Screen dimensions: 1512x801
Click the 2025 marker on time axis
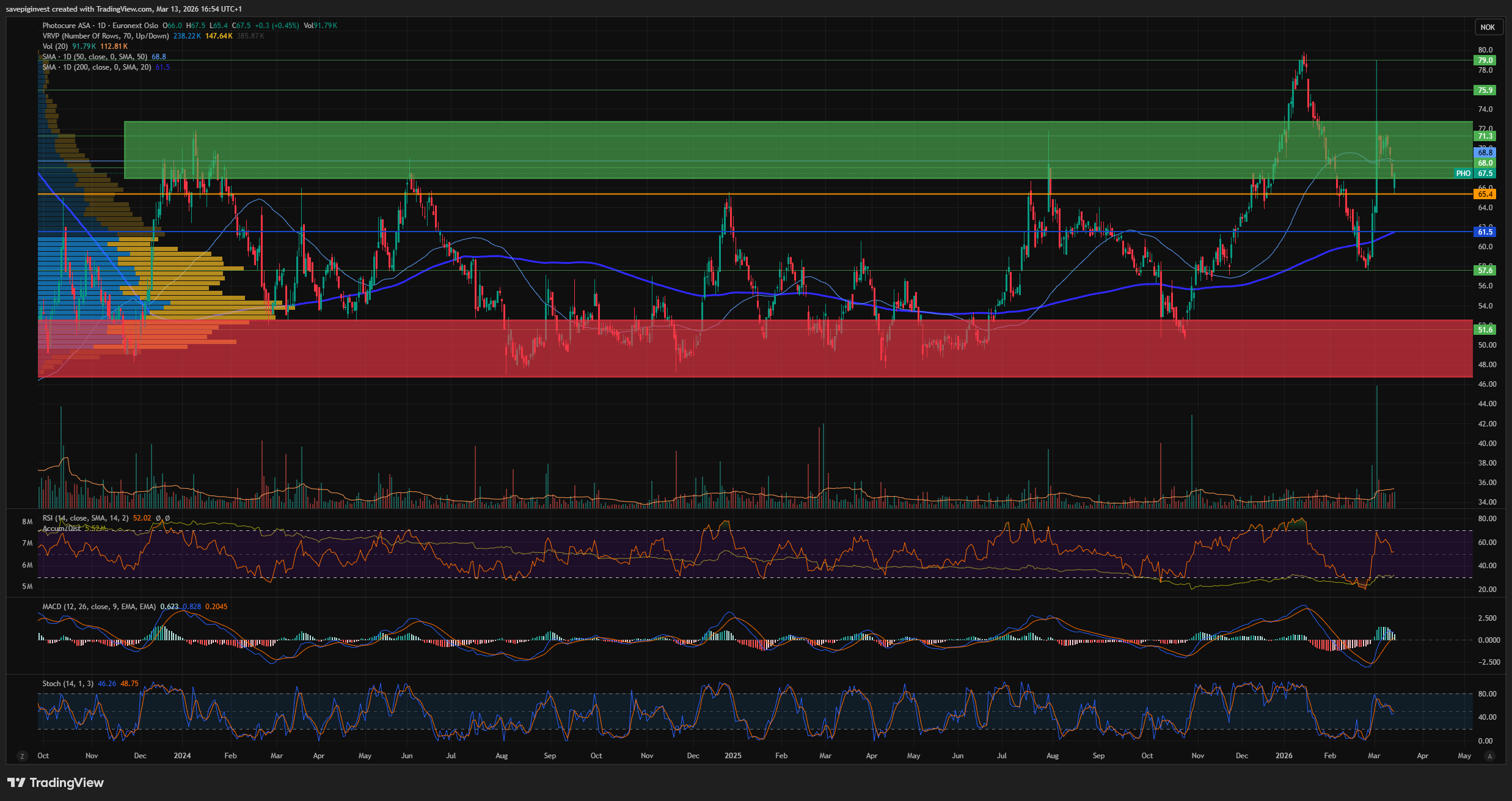click(732, 756)
